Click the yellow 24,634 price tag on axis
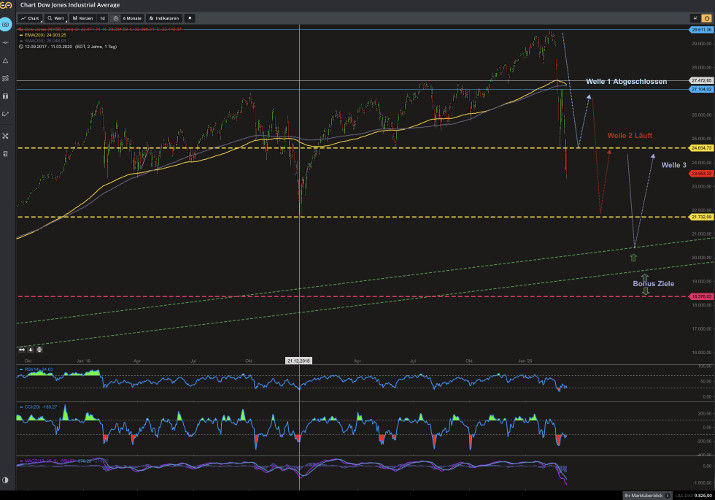715x500 pixels. point(701,148)
